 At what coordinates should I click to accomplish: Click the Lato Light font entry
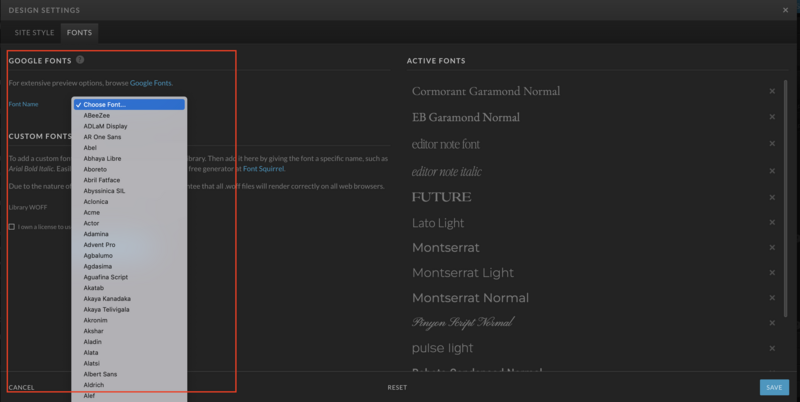tap(438, 223)
